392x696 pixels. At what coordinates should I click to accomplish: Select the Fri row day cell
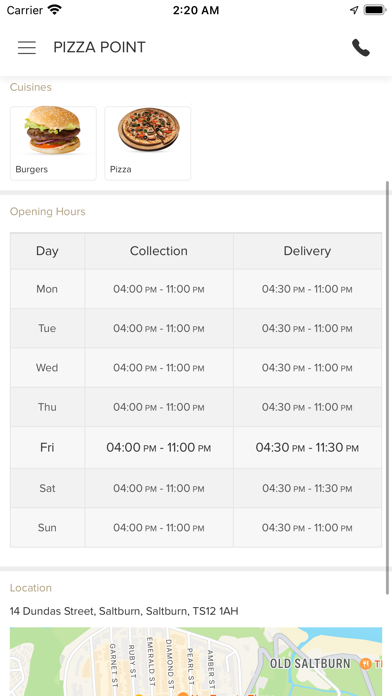(48, 447)
